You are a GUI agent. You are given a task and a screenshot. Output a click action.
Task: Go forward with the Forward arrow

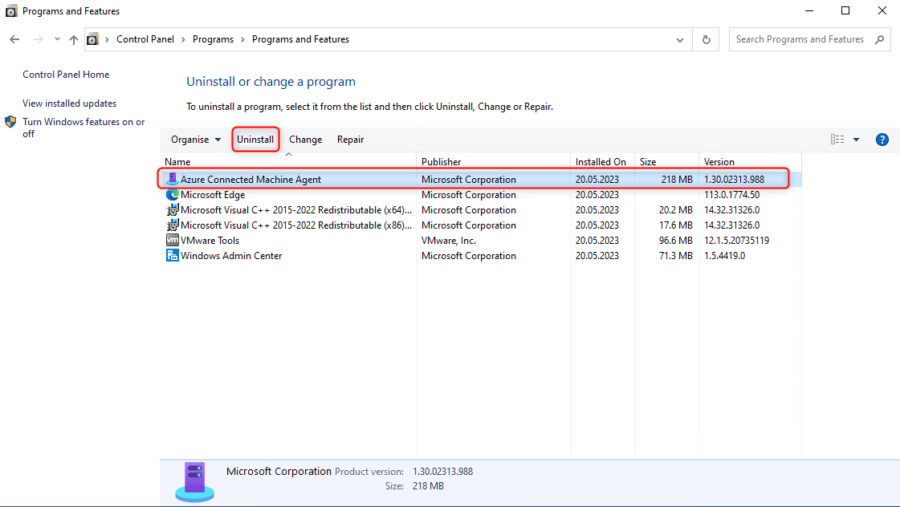point(38,39)
